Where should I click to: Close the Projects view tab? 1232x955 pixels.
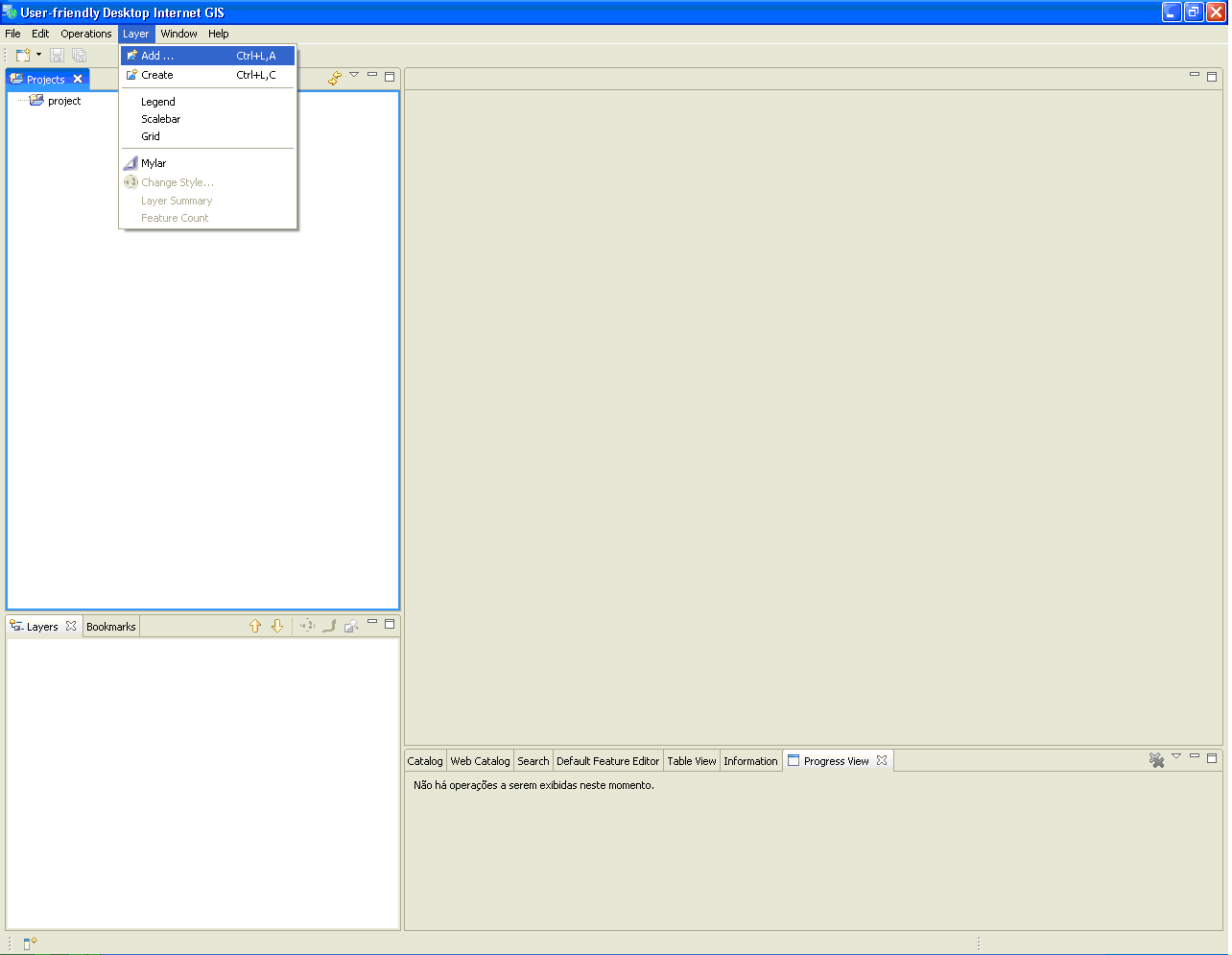[78, 79]
